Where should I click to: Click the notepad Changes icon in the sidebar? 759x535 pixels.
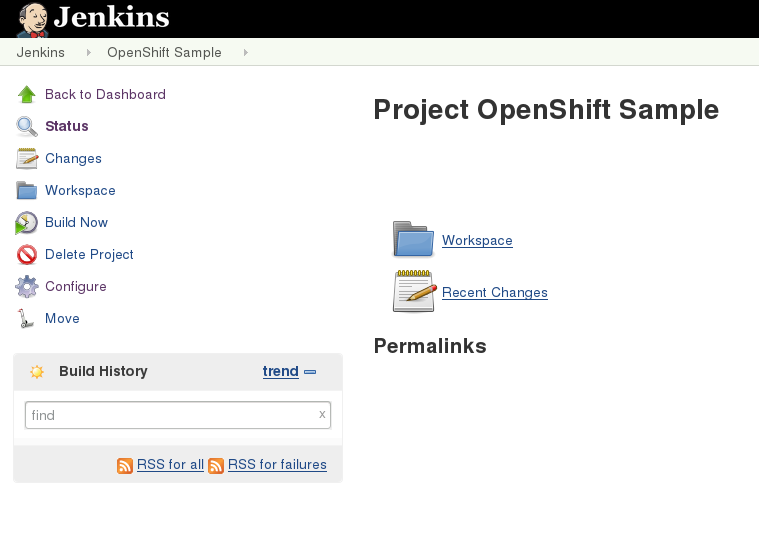pos(27,158)
